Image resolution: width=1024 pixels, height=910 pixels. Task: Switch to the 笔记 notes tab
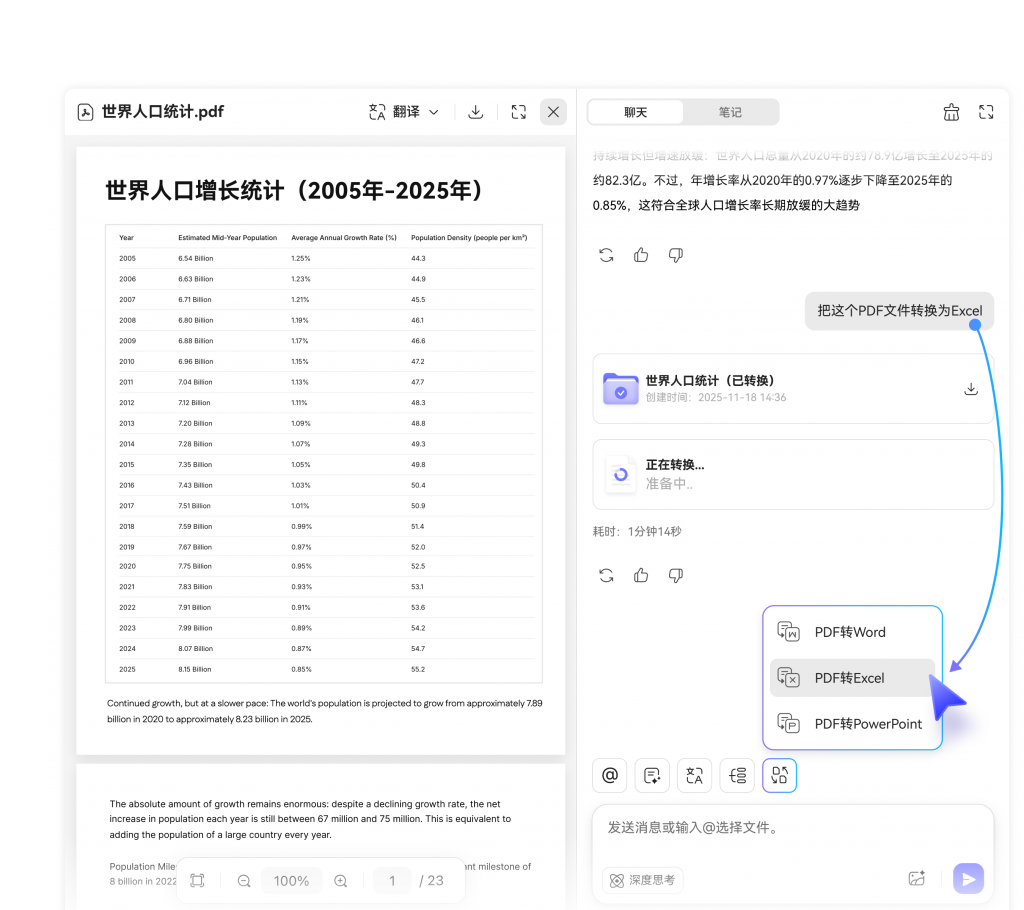(731, 111)
